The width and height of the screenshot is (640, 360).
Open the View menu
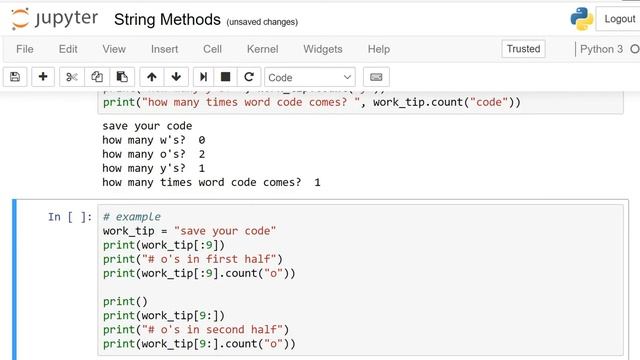coord(114,49)
